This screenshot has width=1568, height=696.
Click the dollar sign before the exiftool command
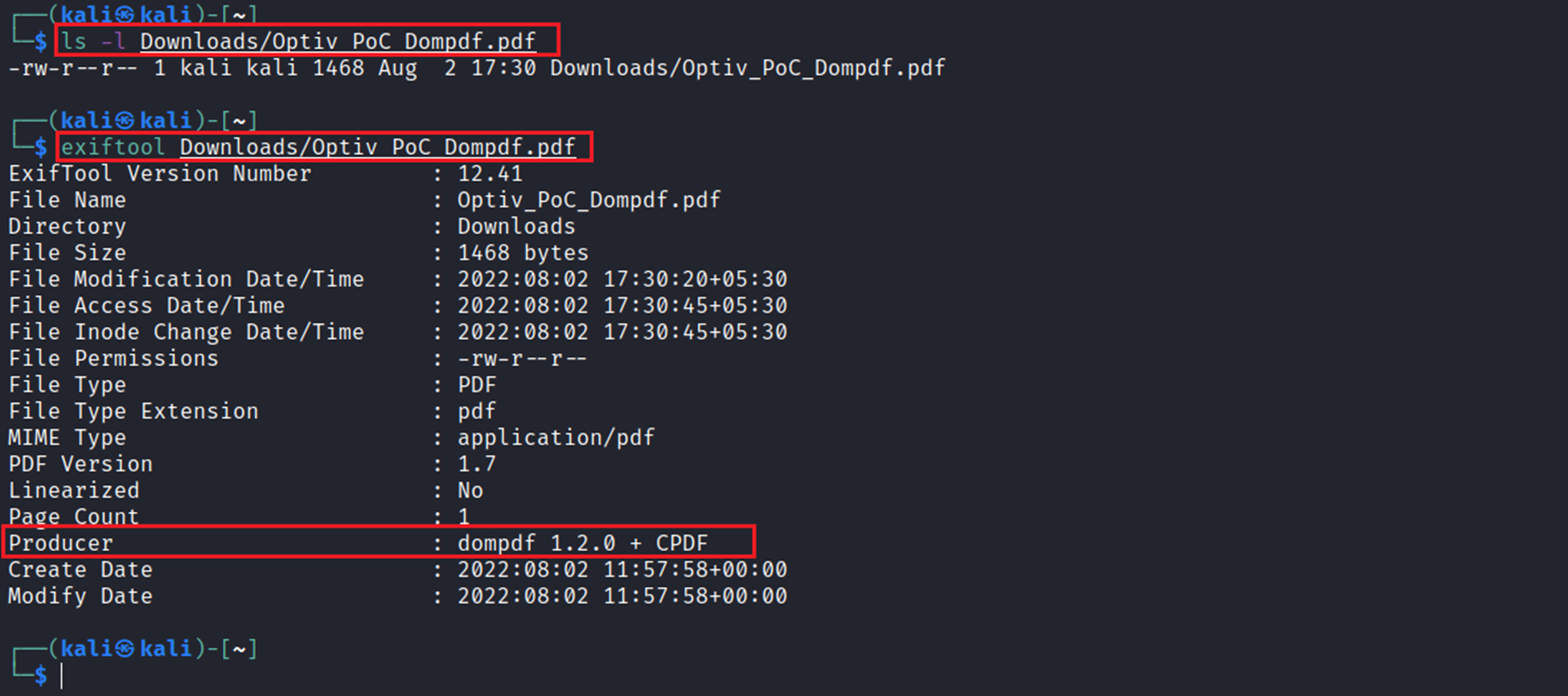[41, 147]
